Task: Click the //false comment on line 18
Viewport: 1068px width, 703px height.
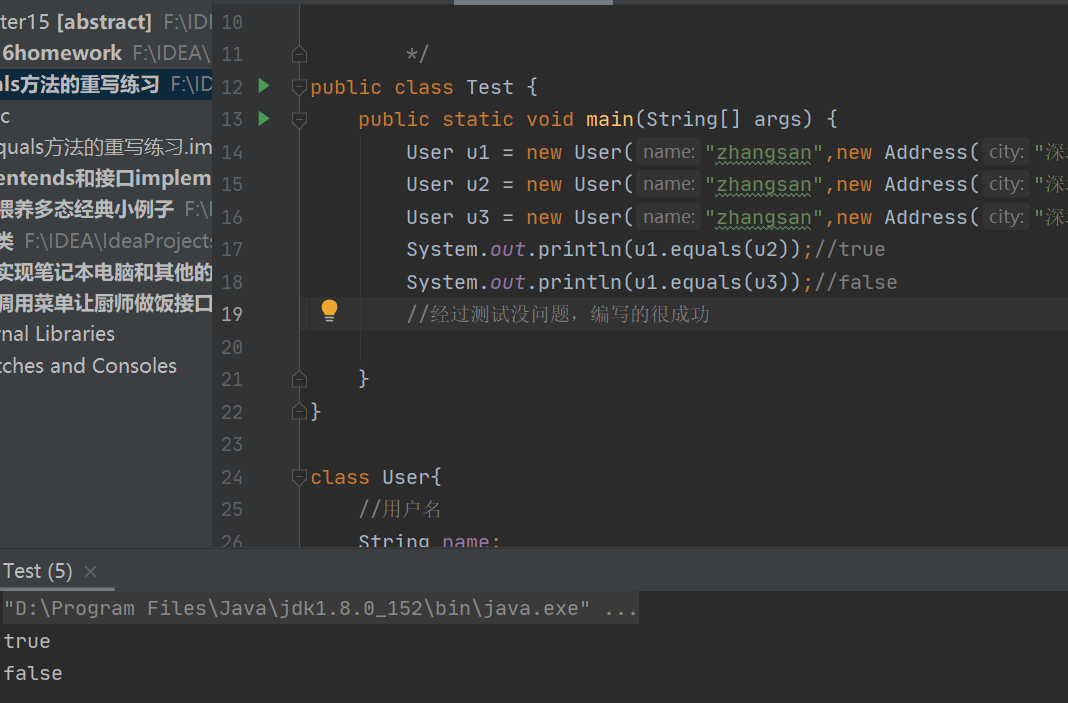Action: [855, 282]
